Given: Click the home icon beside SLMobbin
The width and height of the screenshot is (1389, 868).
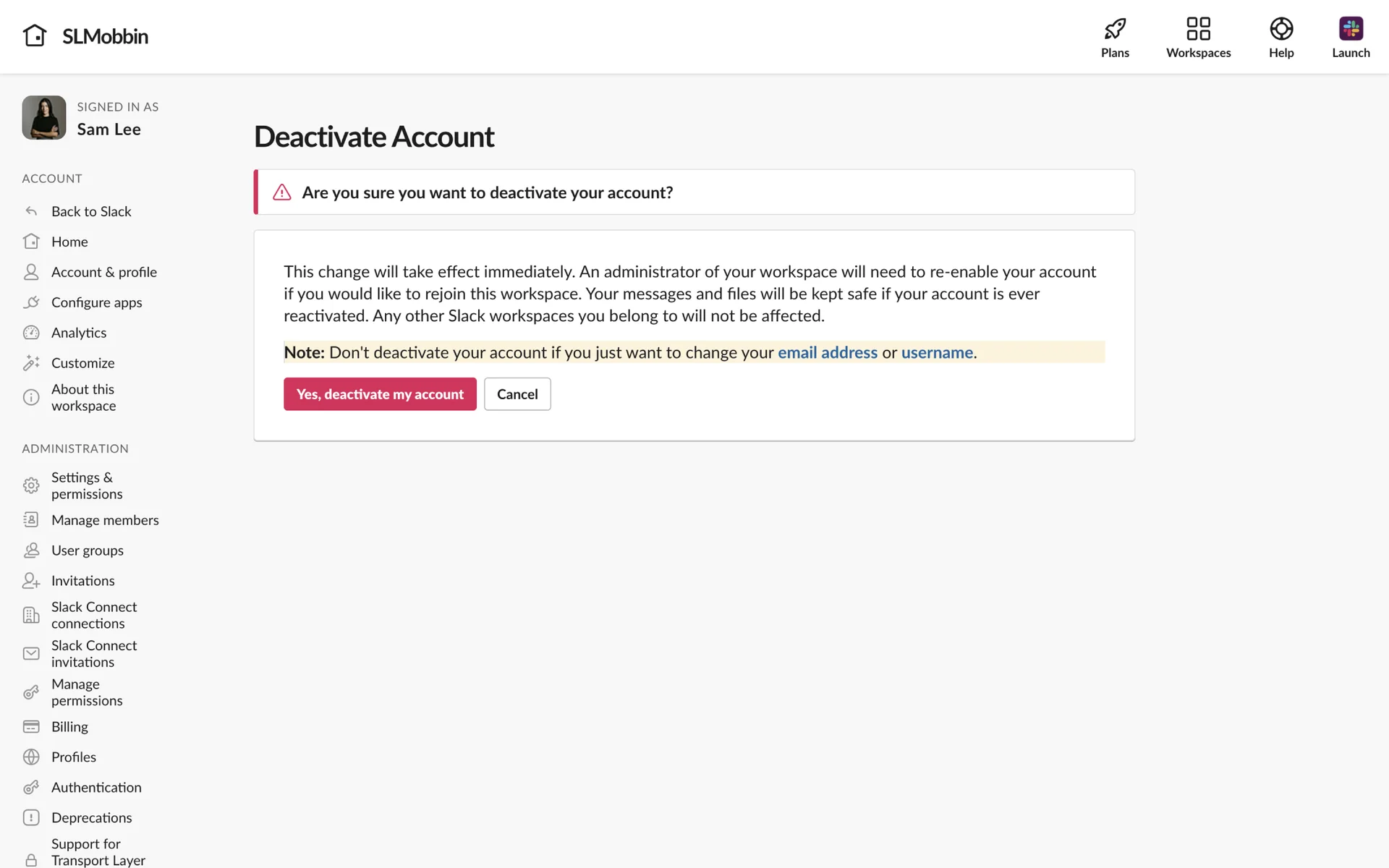Looking at the screenshot, I should pos(35,35).
